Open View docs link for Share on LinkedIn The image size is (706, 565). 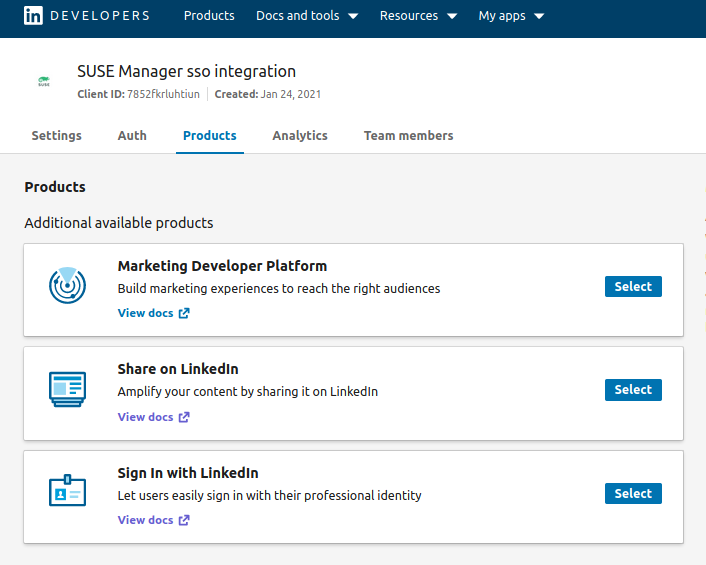point(146,417)
